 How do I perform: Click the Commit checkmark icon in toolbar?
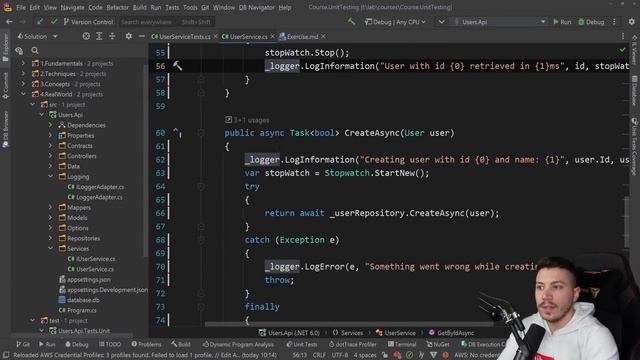click(x=53, y=22)
